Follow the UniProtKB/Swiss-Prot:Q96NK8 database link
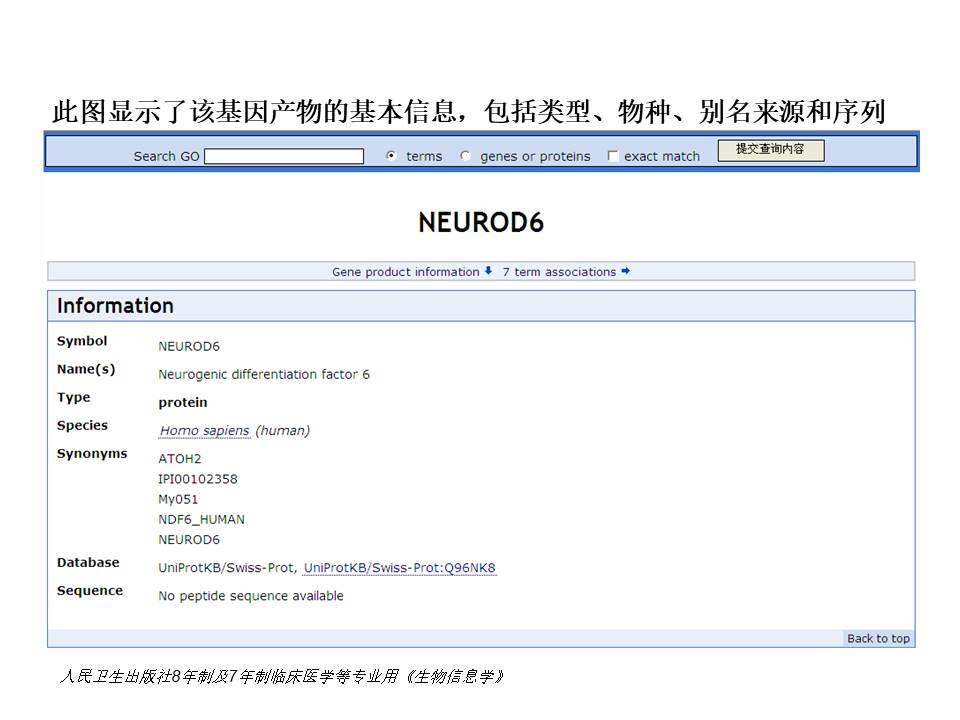960x720 pixels. (x=399, y=568)
